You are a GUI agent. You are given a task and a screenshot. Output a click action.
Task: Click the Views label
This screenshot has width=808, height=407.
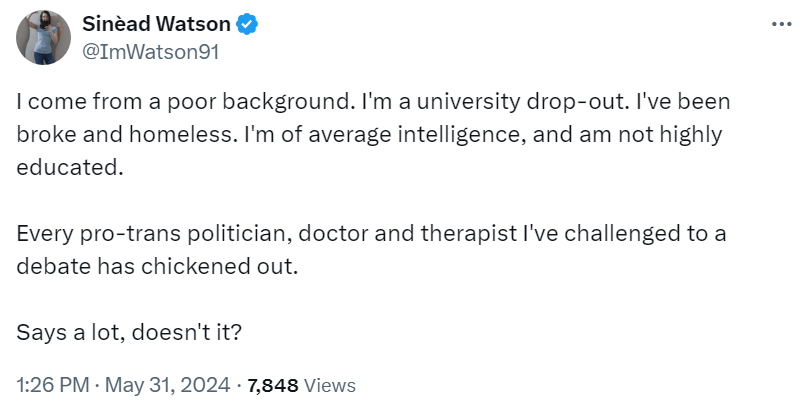click(x=328, y=384)
